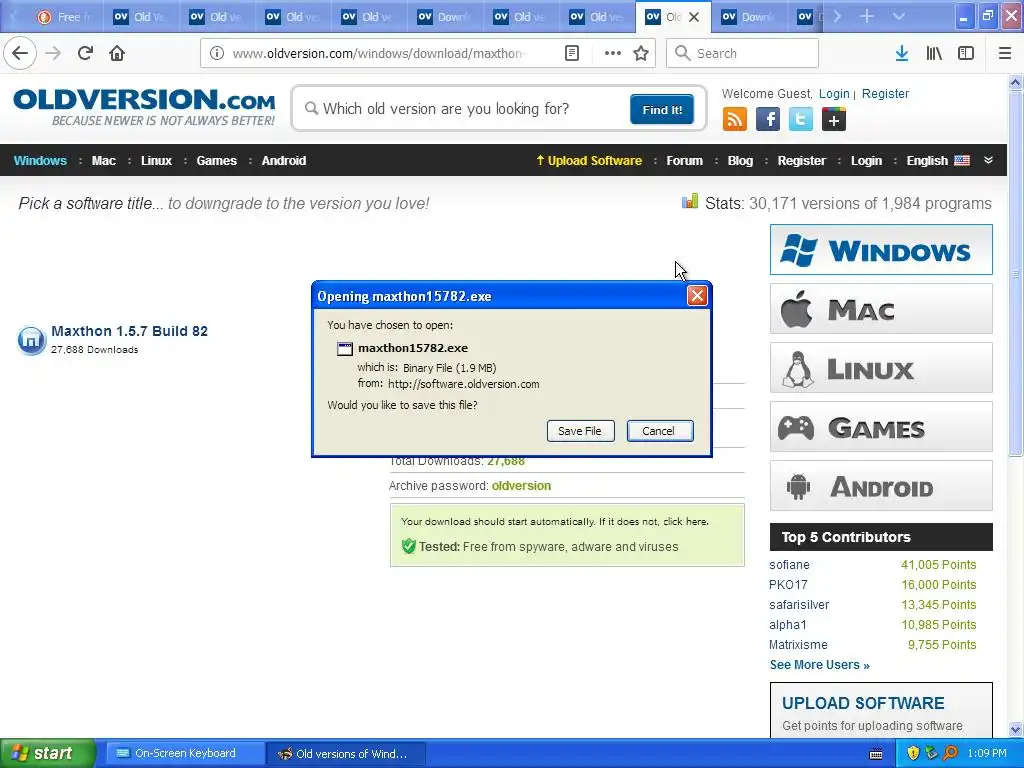
Task: Show sidebars icon in toolbar
Action: (966, 53)
